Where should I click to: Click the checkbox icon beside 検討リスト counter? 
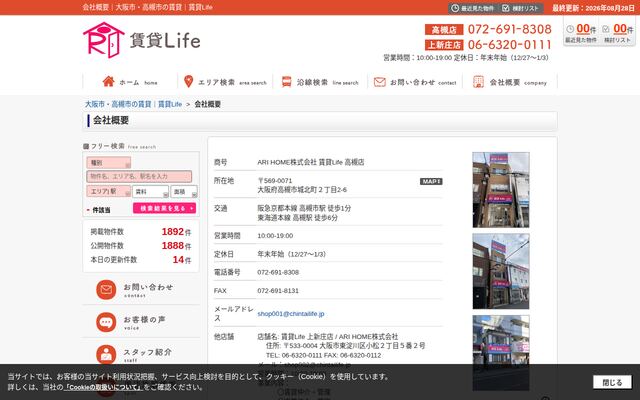pos(606,29)
